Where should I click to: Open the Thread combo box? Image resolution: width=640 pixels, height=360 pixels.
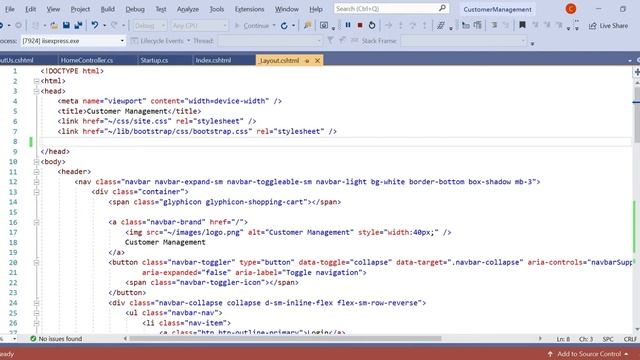coord(270,41)
